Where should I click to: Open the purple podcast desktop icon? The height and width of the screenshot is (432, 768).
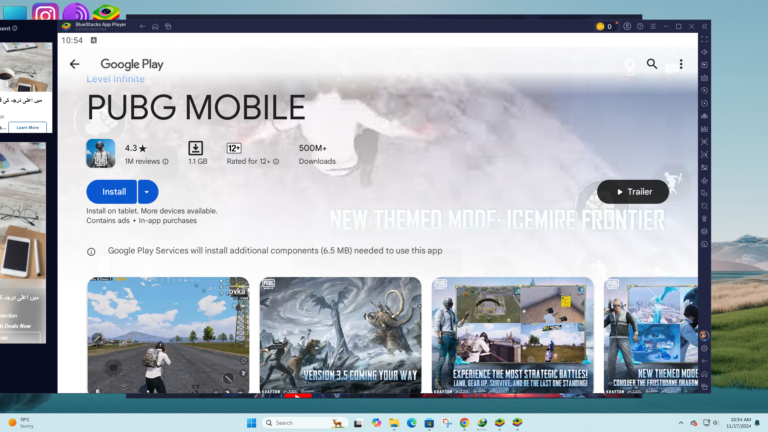click(x=75, y=13)
